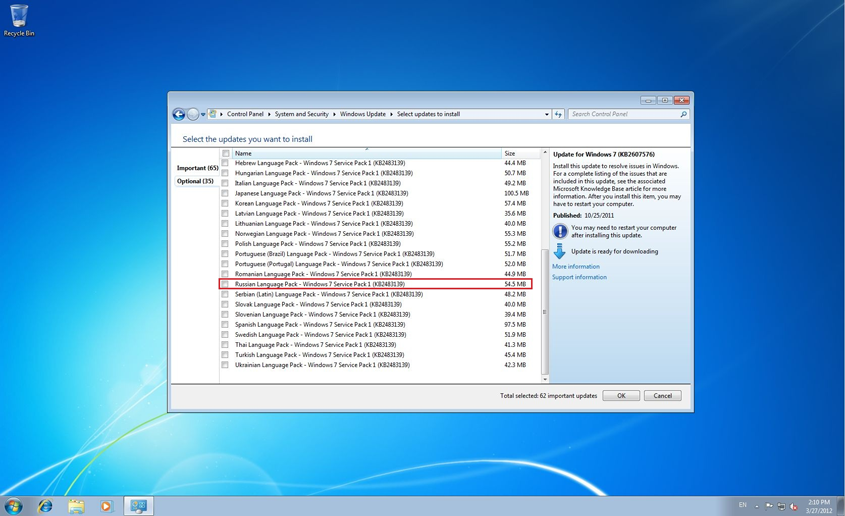Viewport: 845px width, 516px height.
Task: Open the More information link
Action: pos(576,267)
